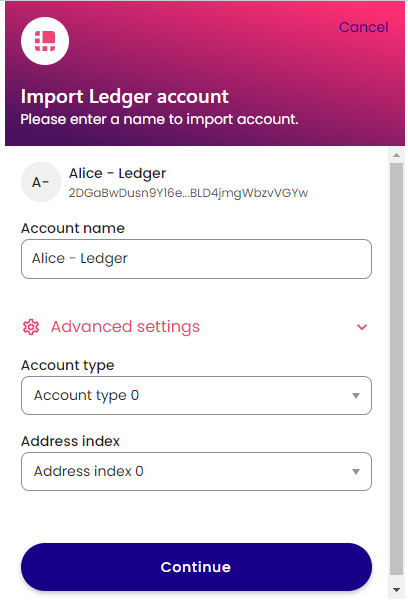Click the scrollbar up arrow

396,155
